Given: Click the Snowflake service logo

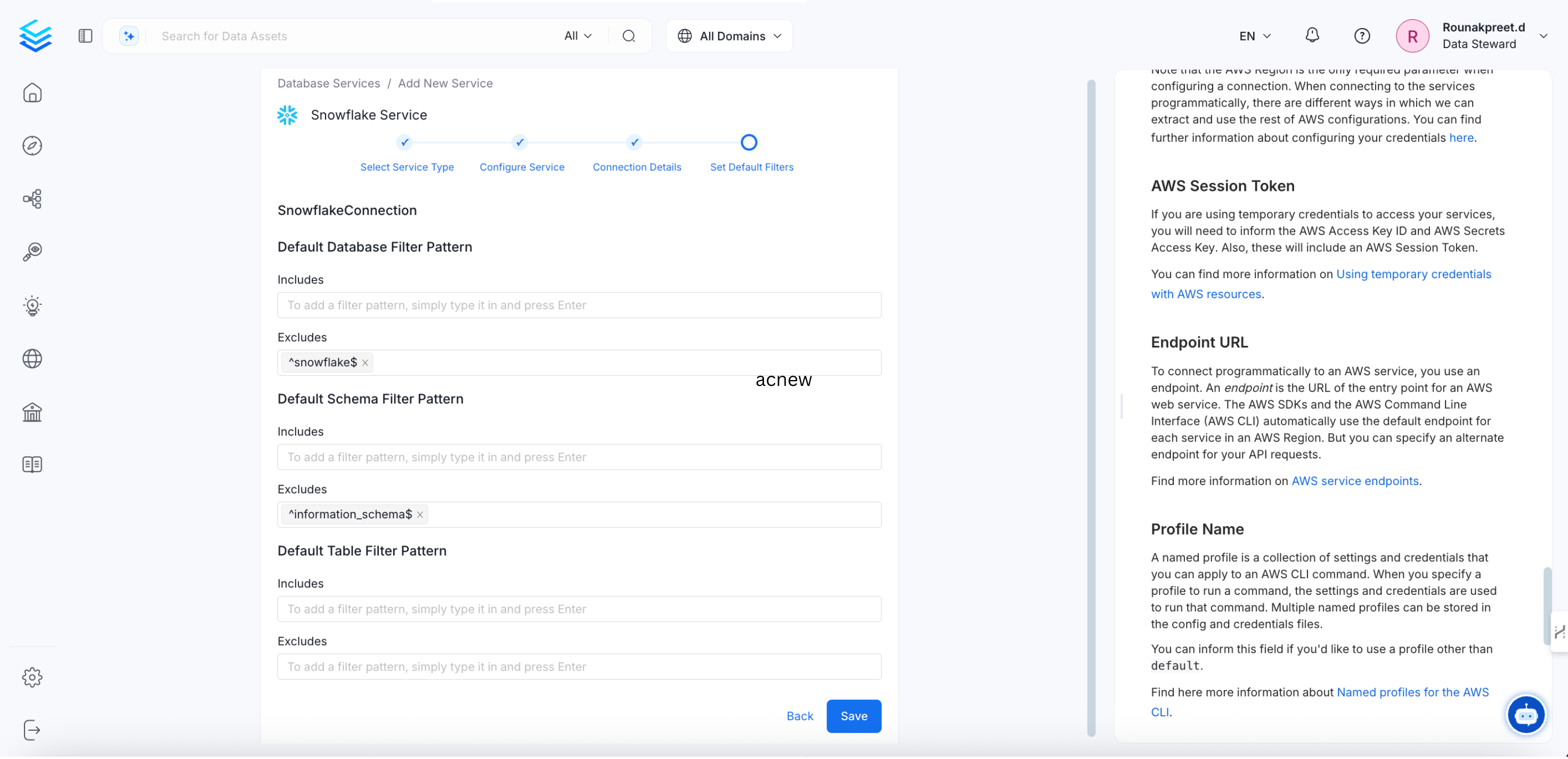Looking at the screenshot, I should [x=287, y=115].
